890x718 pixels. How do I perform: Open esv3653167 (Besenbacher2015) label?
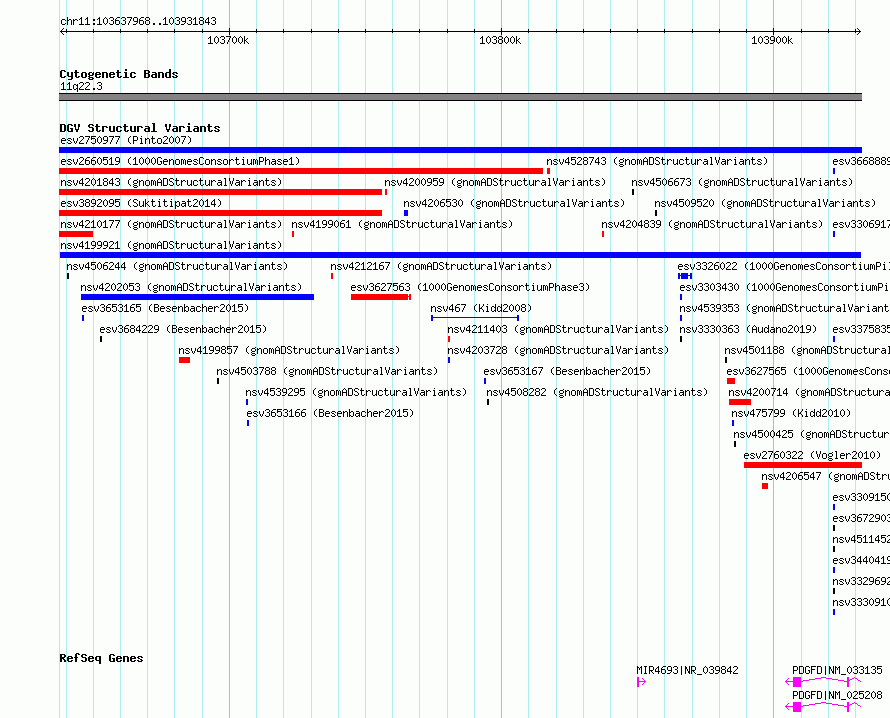click(x=567, y=371)
